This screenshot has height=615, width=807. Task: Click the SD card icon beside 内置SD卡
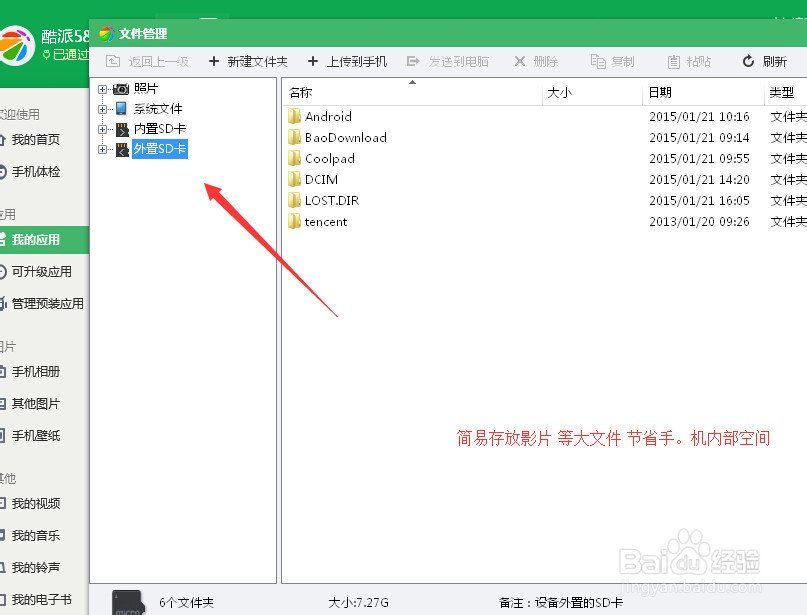click(122, 129)
